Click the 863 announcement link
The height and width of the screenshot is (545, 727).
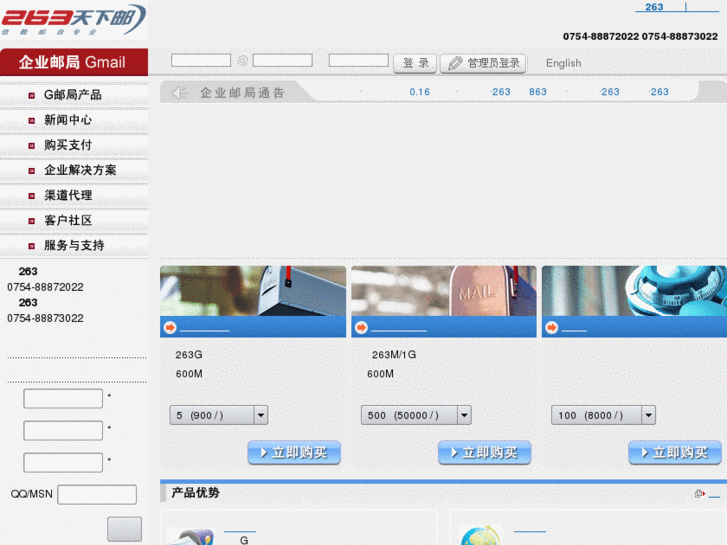point(538,92)
